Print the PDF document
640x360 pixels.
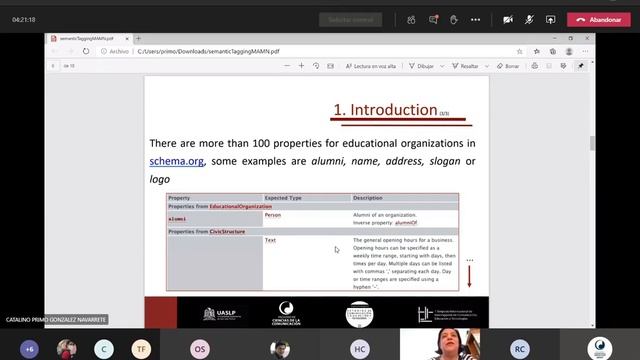(534, 66)
